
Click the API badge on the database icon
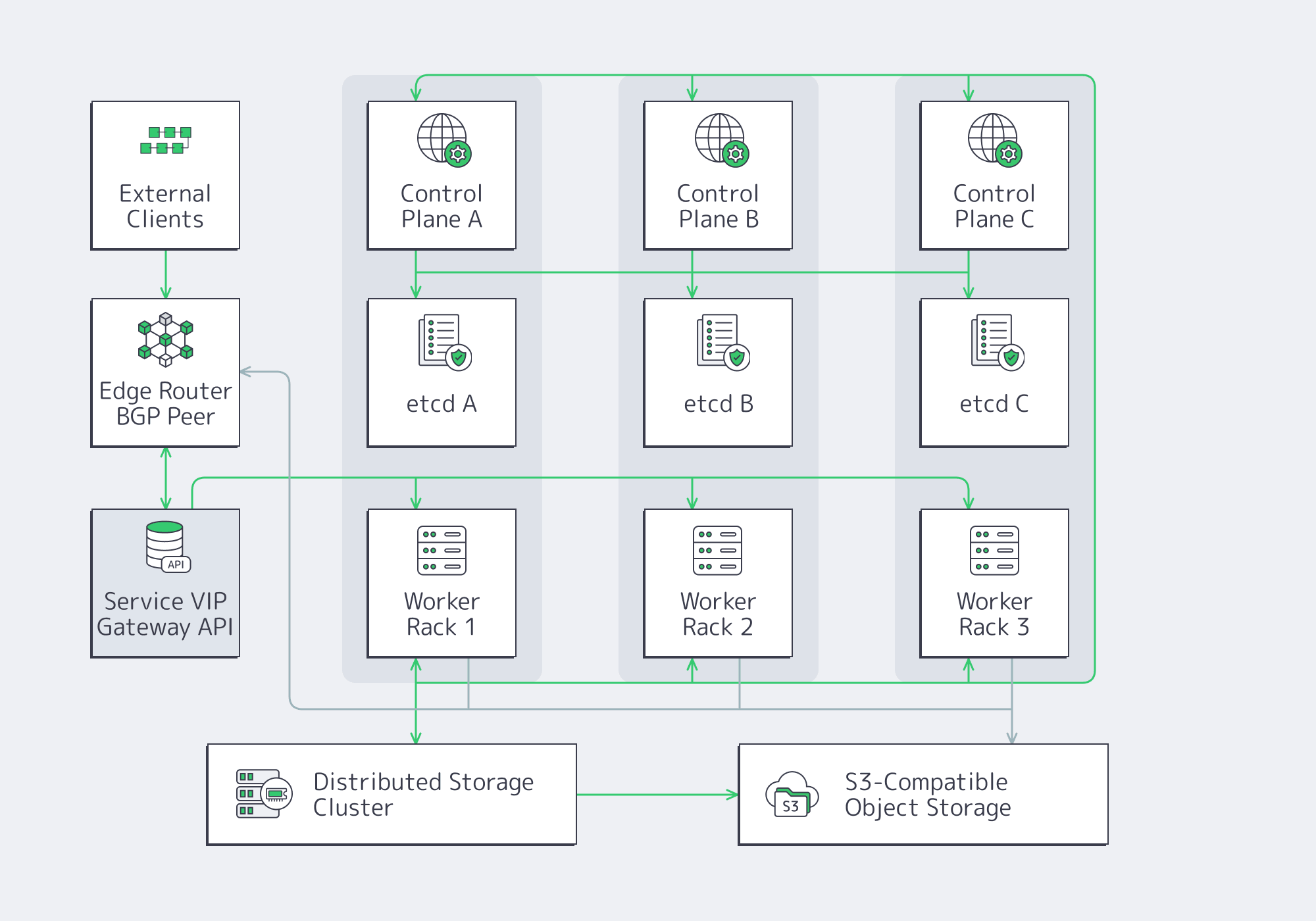click(x=175, y=564)
